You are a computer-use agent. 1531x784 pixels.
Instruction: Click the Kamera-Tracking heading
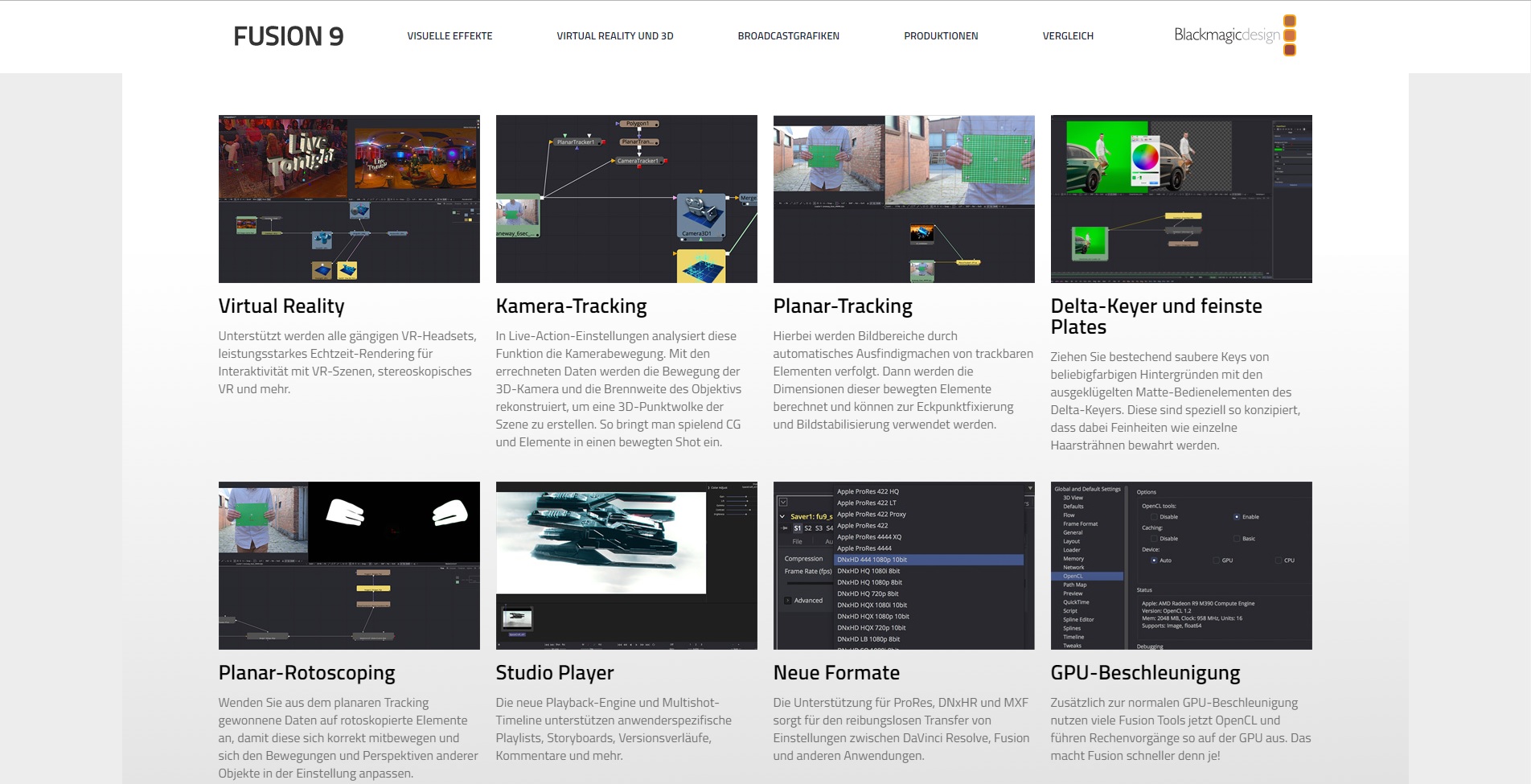(x=571, y=306)
